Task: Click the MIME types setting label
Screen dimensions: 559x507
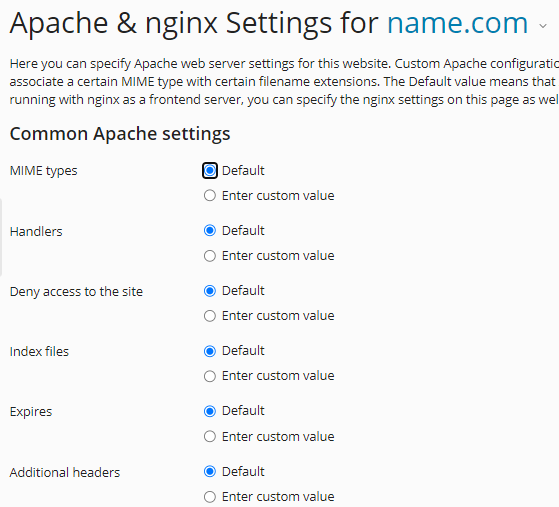Action: click(43, 171)
